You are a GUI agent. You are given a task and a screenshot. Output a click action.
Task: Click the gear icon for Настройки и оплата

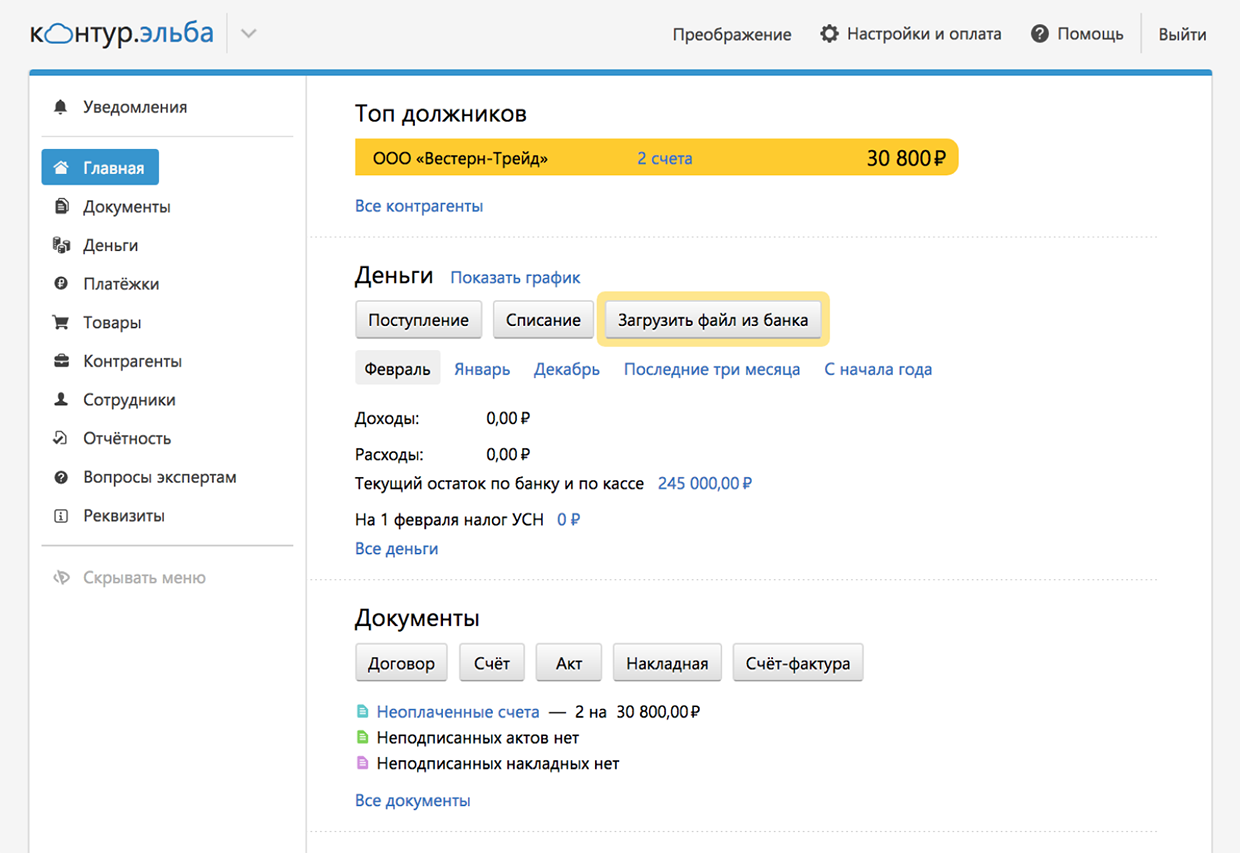(829, 34)
